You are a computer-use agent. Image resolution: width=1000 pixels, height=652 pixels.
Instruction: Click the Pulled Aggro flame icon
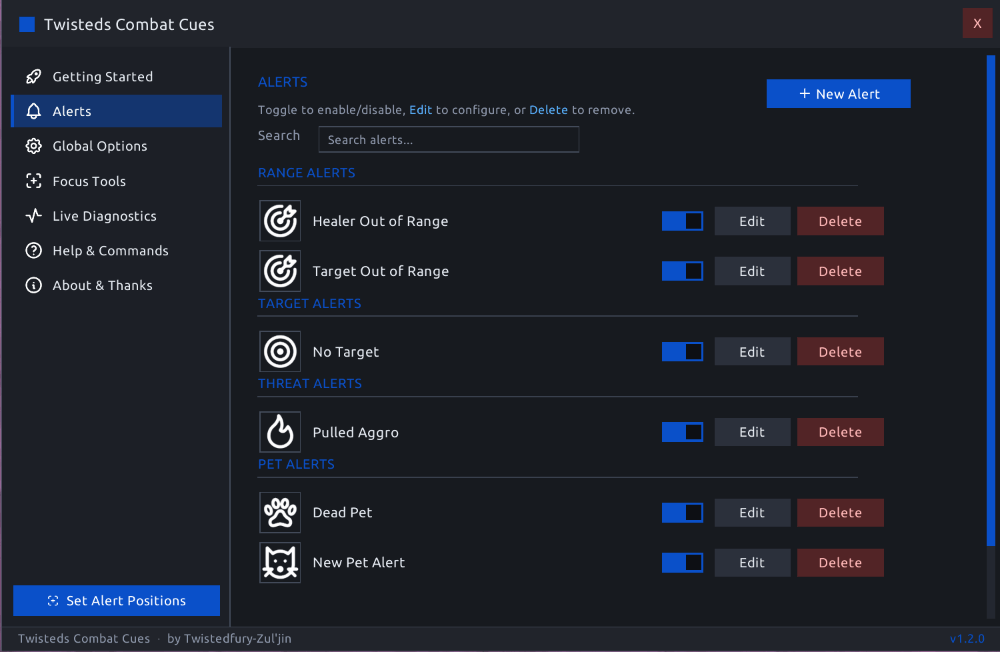point(280,432)
